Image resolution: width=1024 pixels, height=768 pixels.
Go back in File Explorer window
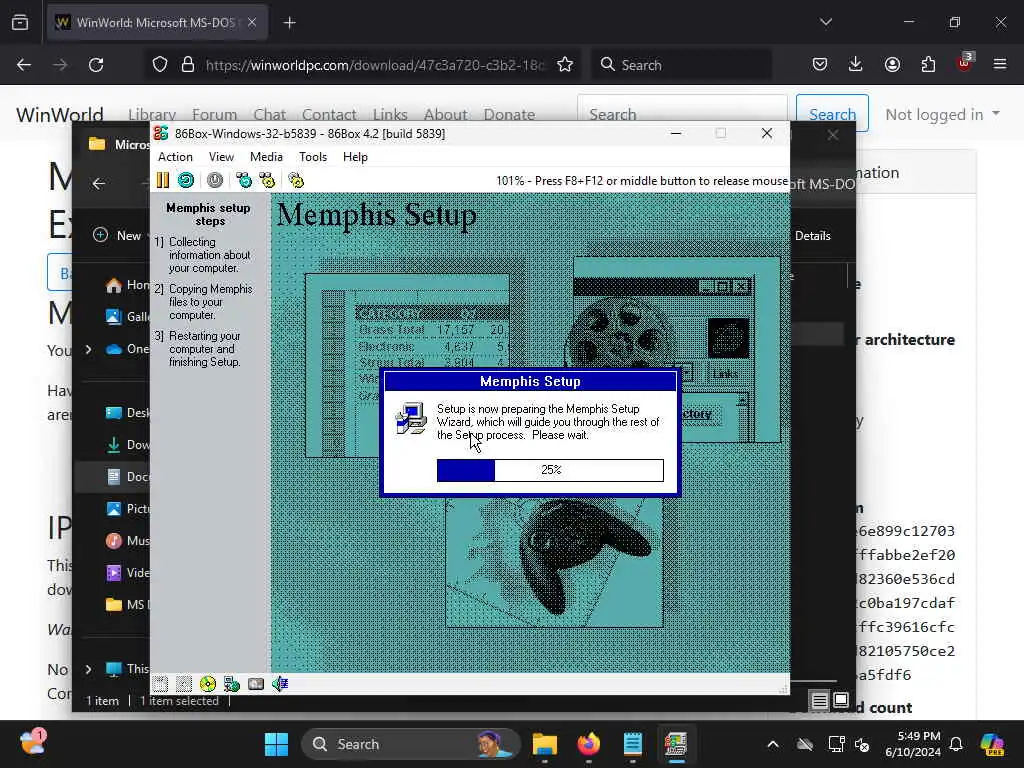point(99,184)
